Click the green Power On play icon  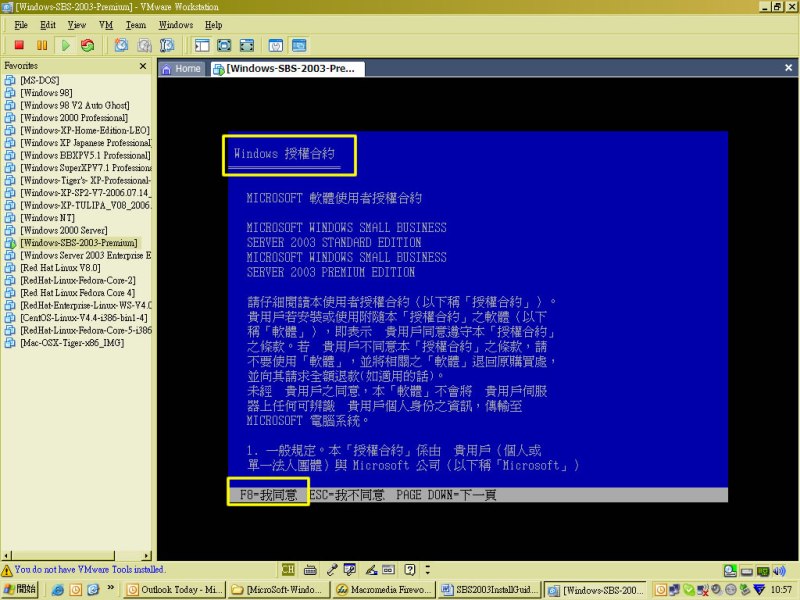(65, 45)
